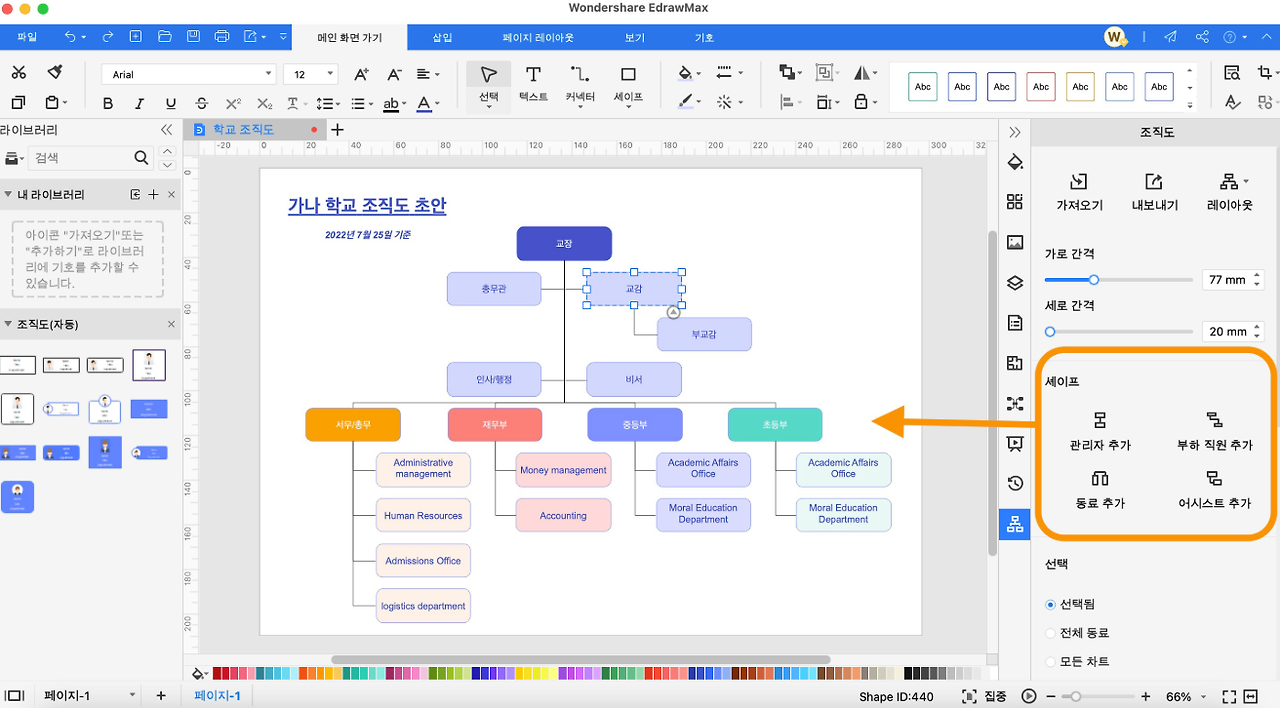Switch to the 삽입 ribbon tab

coord(442,38)
